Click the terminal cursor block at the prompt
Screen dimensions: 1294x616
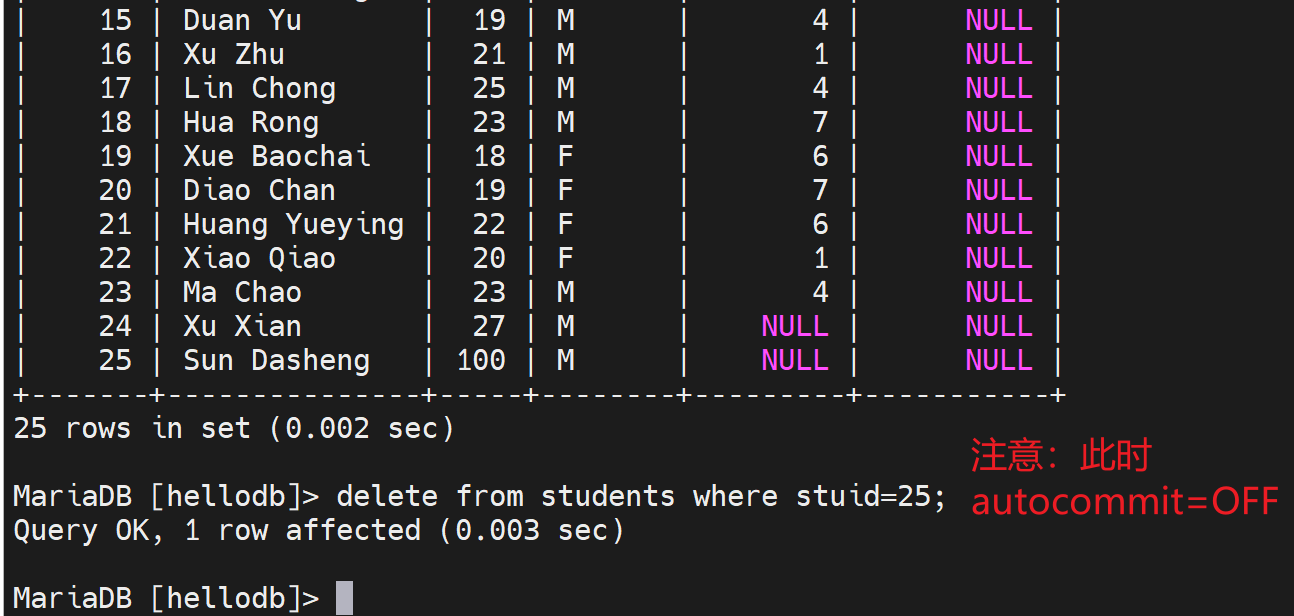tap(344, 598)
